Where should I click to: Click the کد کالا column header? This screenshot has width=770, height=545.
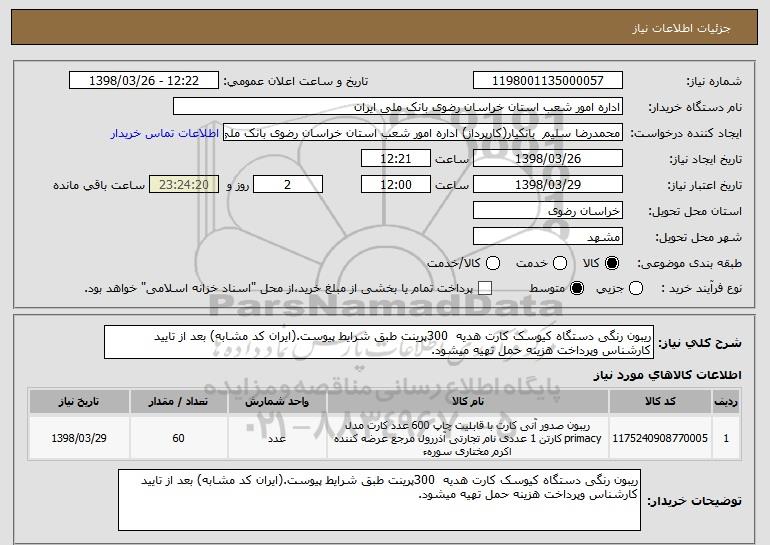[x=660, y=401]
